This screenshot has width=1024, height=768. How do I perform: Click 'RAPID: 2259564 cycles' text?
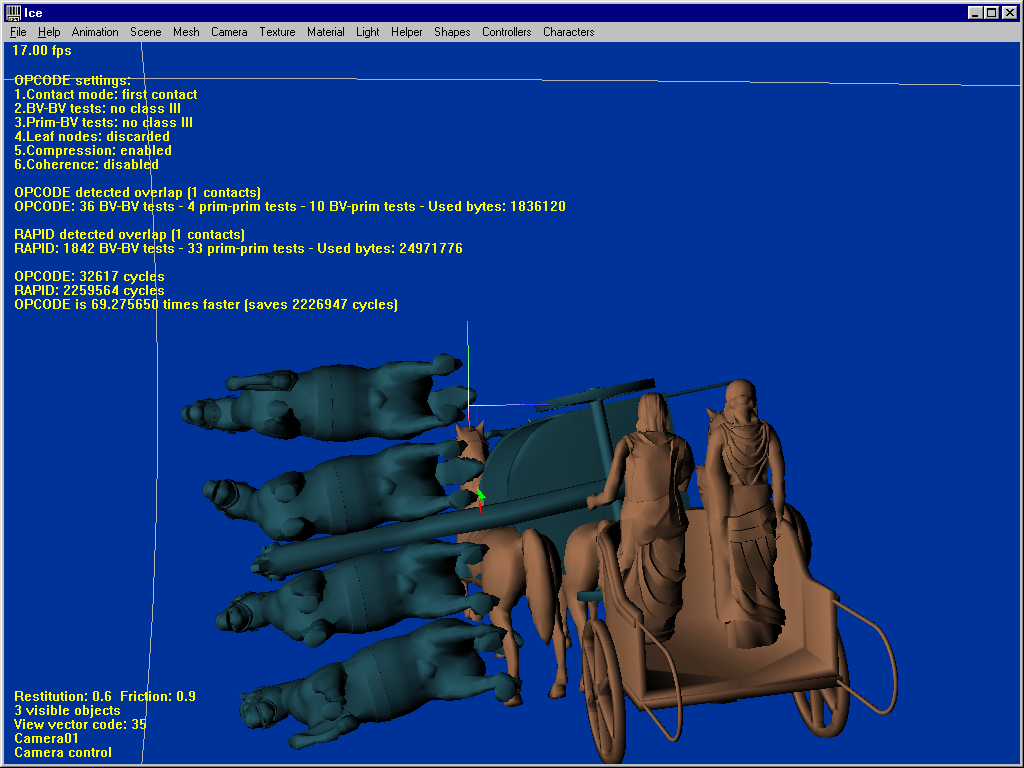point(89,291)
